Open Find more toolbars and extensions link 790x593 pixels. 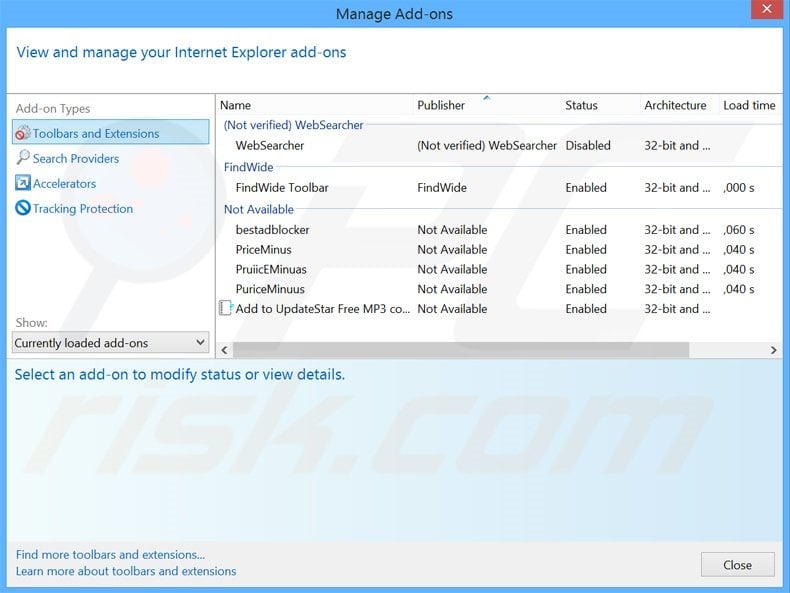110,554
